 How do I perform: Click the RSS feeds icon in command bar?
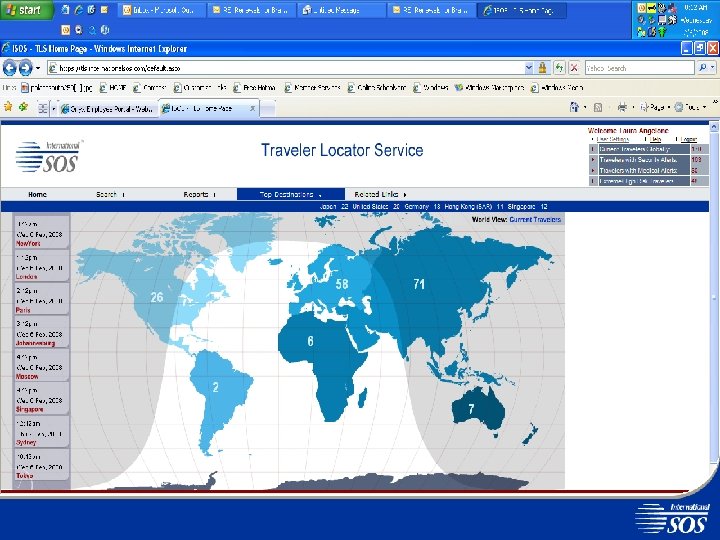click(598, 107)
